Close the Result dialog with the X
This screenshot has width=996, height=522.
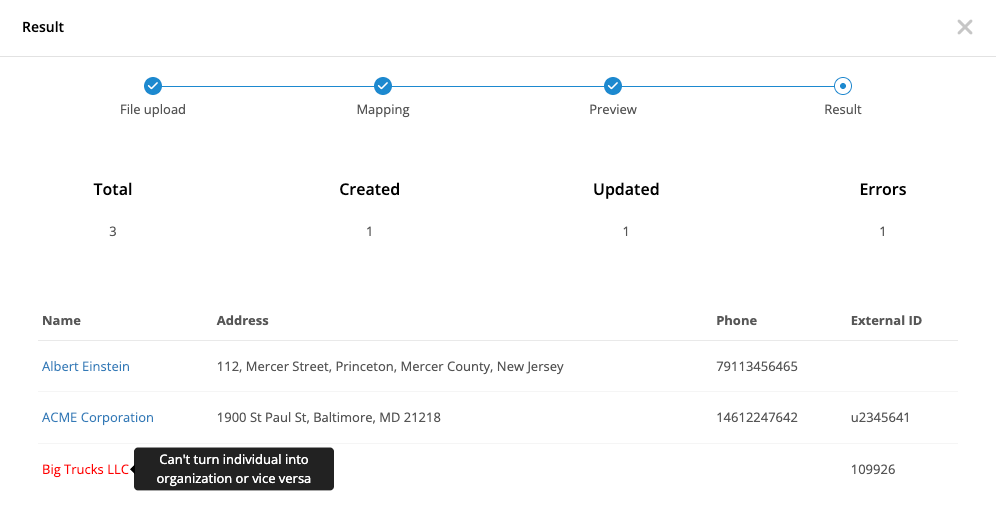tap(964, 27)
